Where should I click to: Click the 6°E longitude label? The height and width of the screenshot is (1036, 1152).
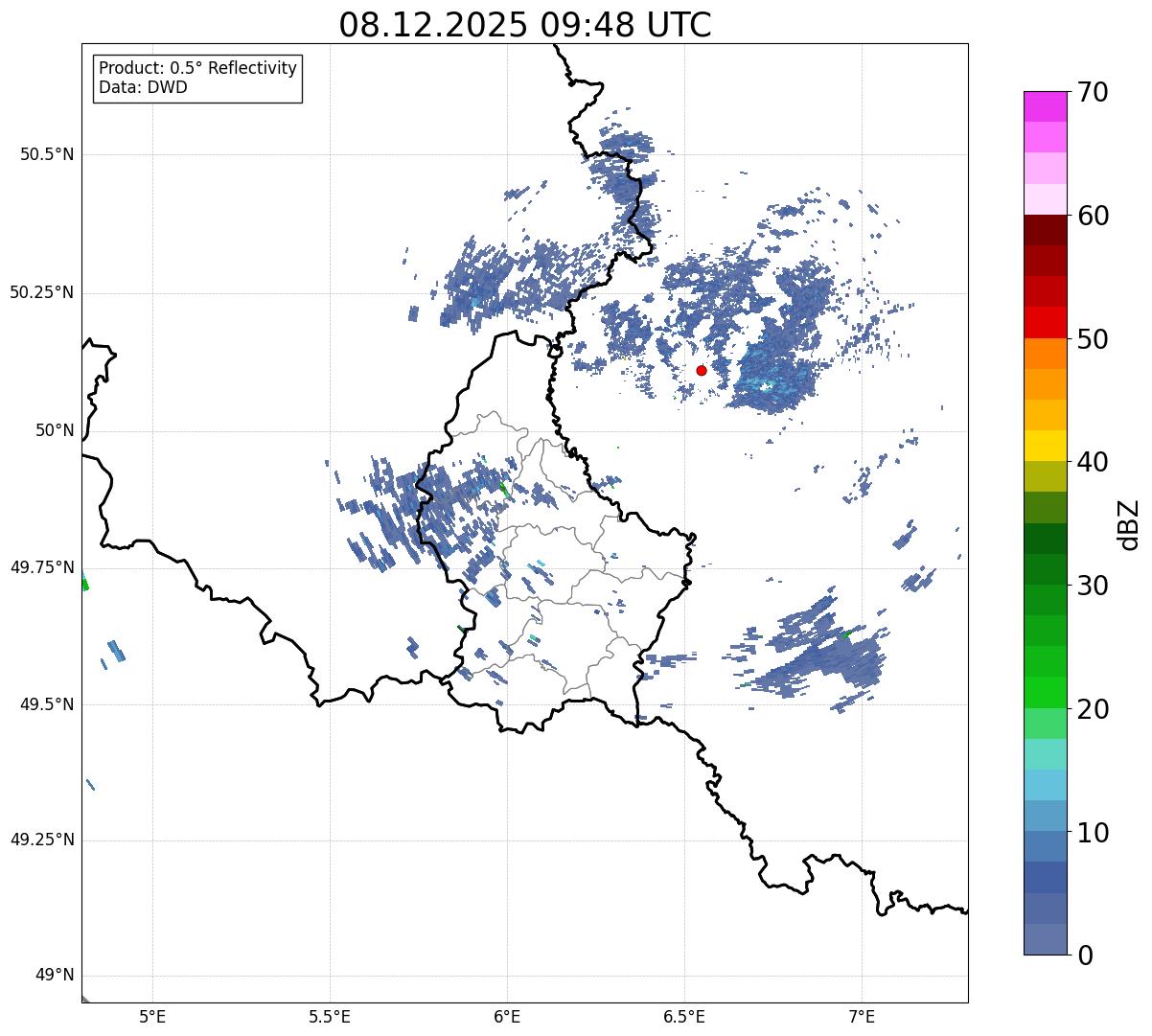[507, 1017]
